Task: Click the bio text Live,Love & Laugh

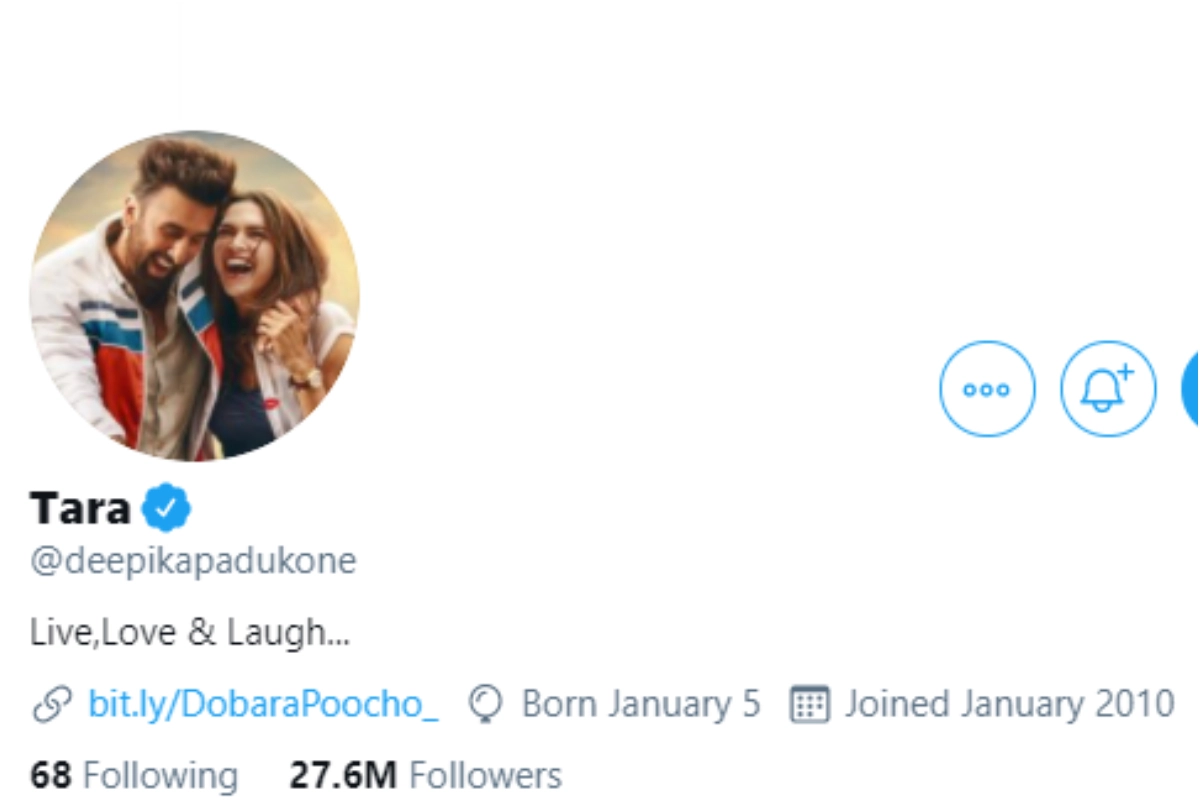Action: (190, 632)
